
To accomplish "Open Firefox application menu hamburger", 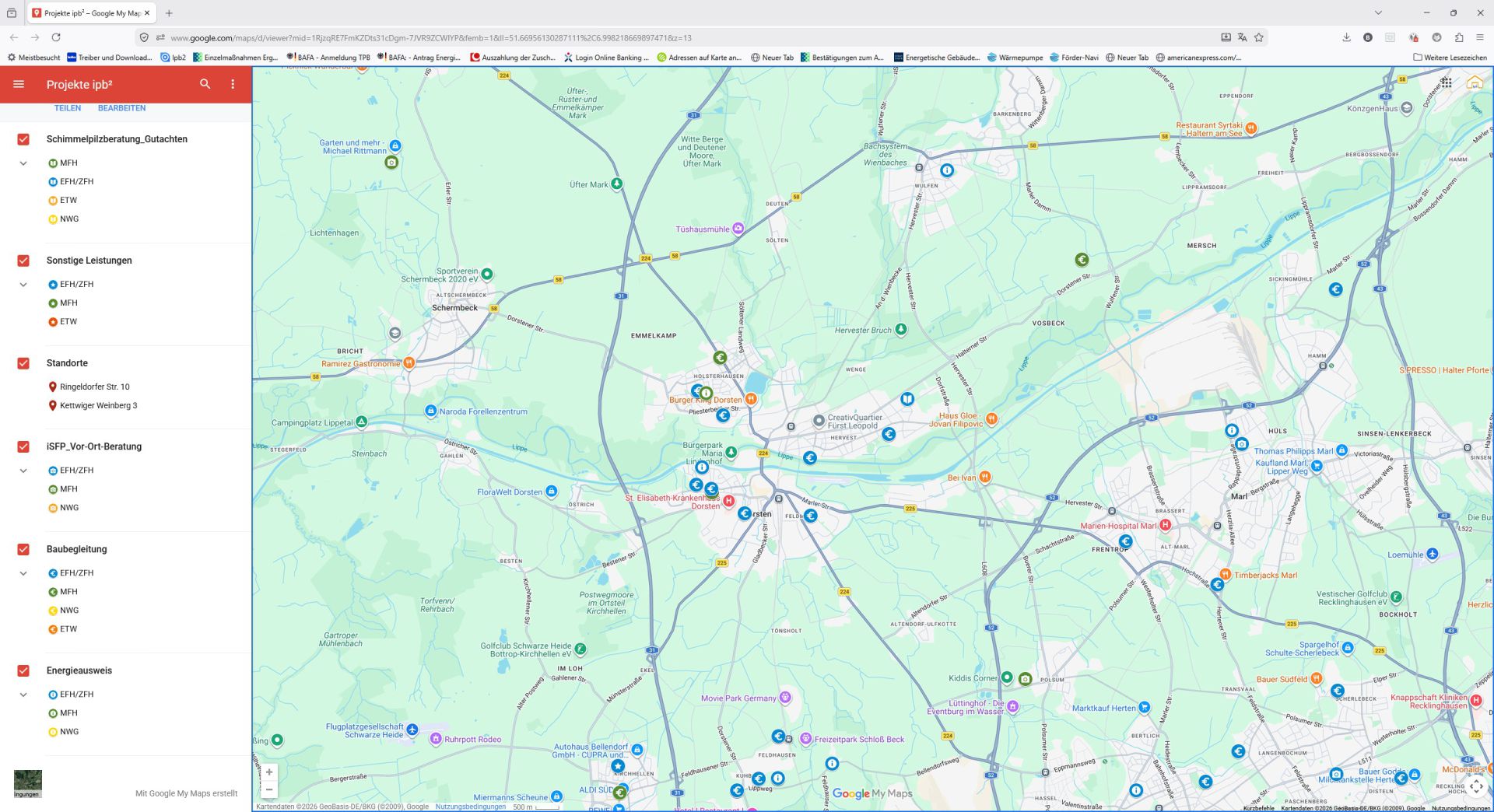I will pyautogui.click(x=1479, y=37).
